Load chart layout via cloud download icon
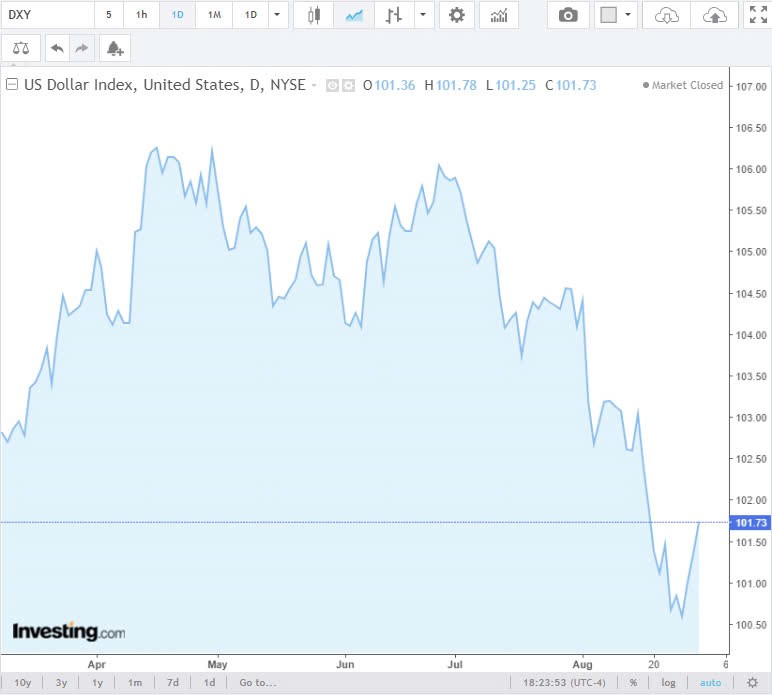This screenshot has height=695, width=772. point(667,15)
